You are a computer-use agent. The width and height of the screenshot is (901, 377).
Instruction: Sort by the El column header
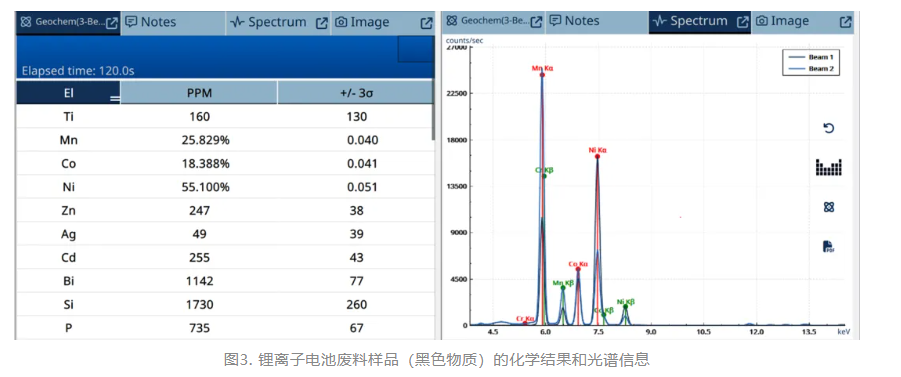pyautogui.click(x=68, y=93)
